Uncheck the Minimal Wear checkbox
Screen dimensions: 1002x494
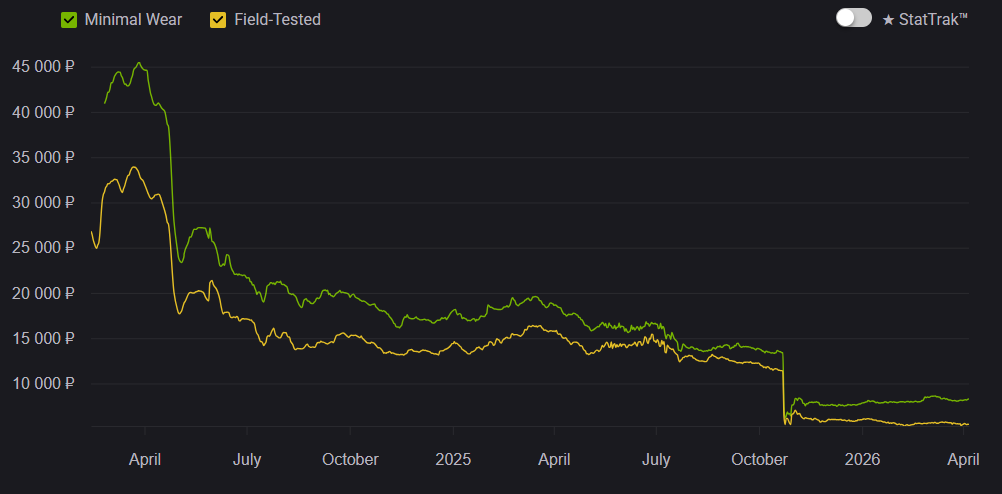click(x=69, y=20)
